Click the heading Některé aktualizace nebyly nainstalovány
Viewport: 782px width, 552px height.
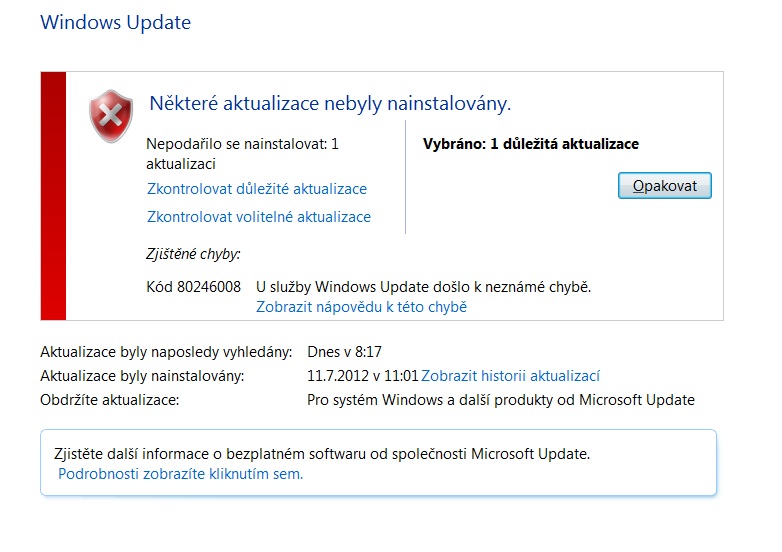330,103
